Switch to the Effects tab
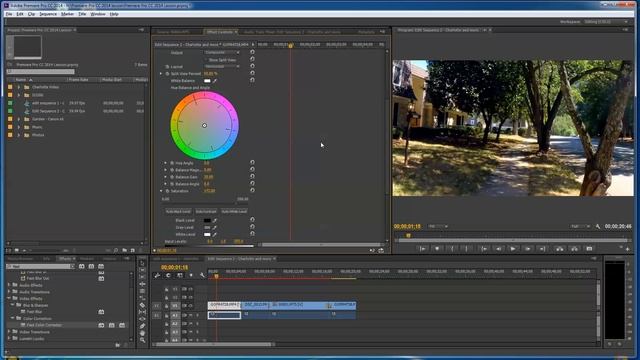The height and width of the screenshot is (360, 640). click(65, 259)
